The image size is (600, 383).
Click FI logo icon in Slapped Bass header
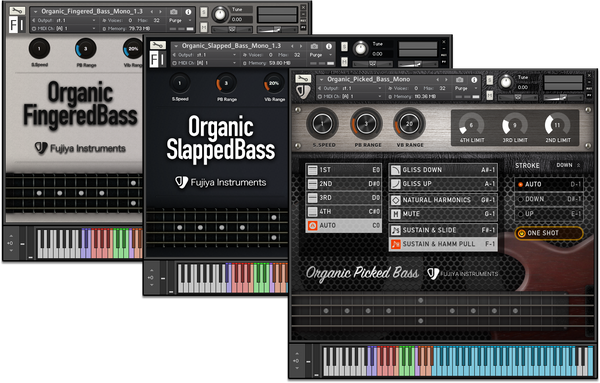coord(157,59)
